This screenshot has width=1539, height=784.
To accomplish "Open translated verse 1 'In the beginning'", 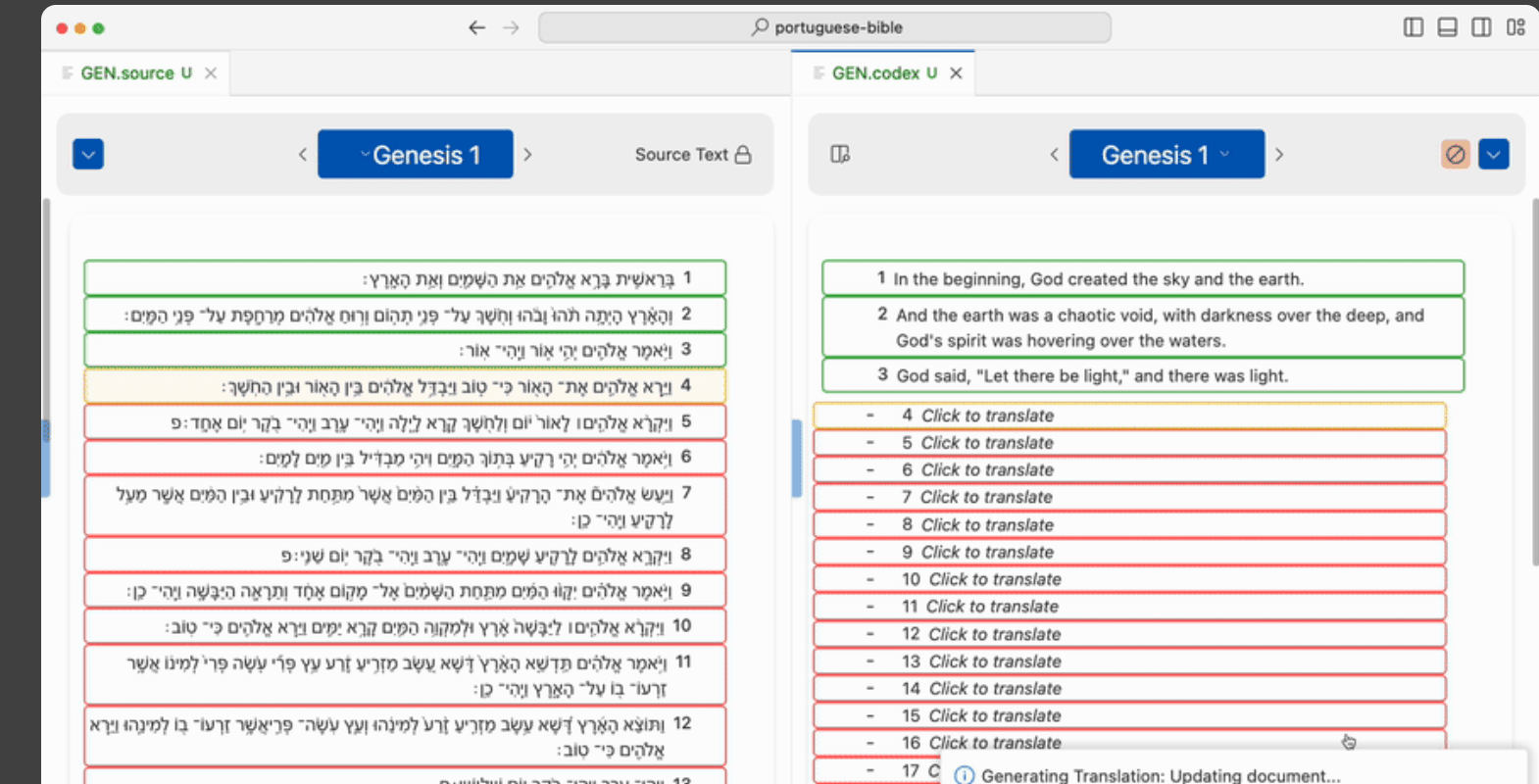I will (1143, 278).
